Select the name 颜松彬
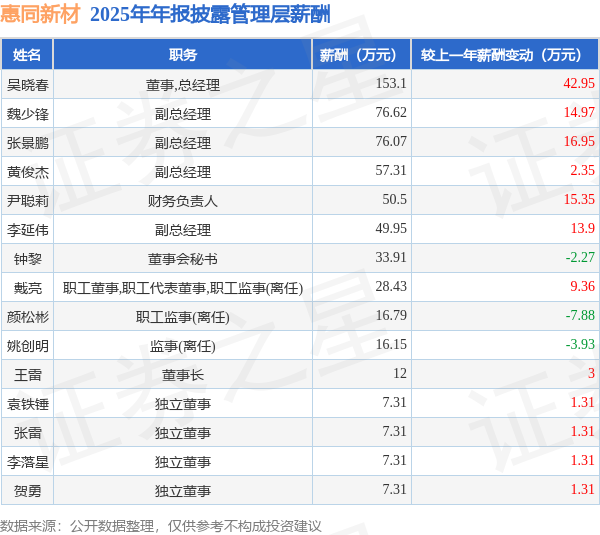This screenshot has height=535, width=600. tap(28, 317)
